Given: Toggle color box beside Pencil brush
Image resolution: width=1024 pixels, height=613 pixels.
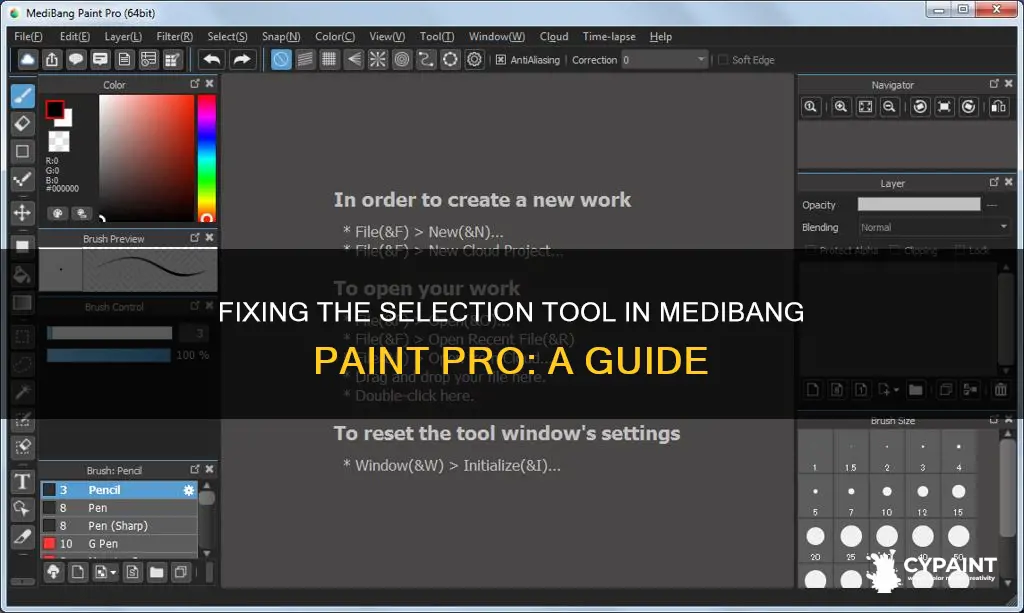Looking at the screenshot, I should coord(49,490).
